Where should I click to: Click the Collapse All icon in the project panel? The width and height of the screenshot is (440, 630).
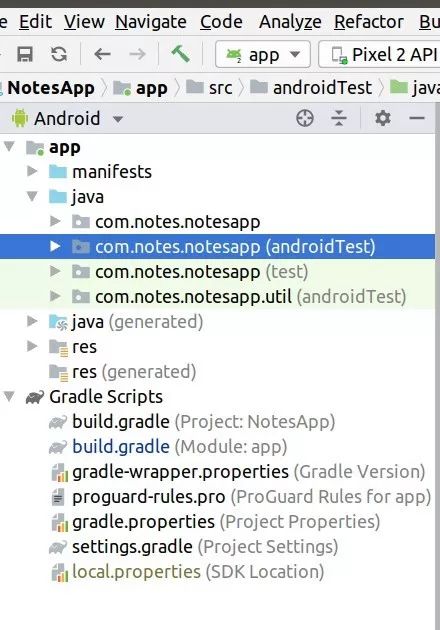(x=339, y=119)
